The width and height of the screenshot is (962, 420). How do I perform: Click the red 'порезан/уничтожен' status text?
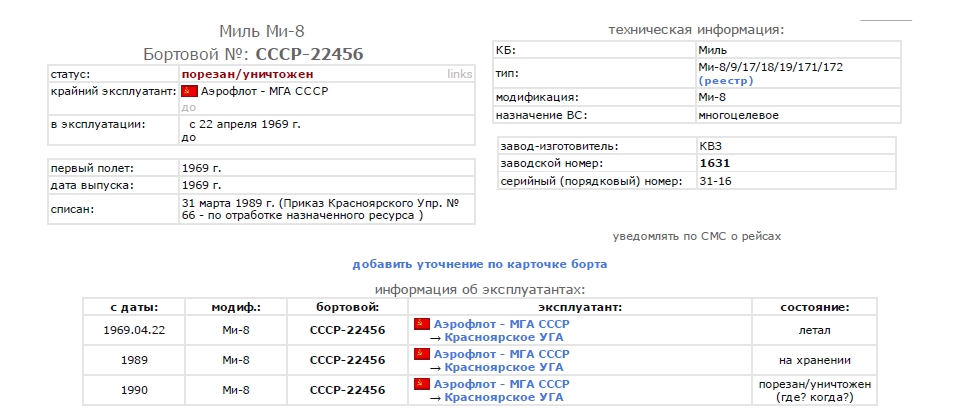[247, 74]
